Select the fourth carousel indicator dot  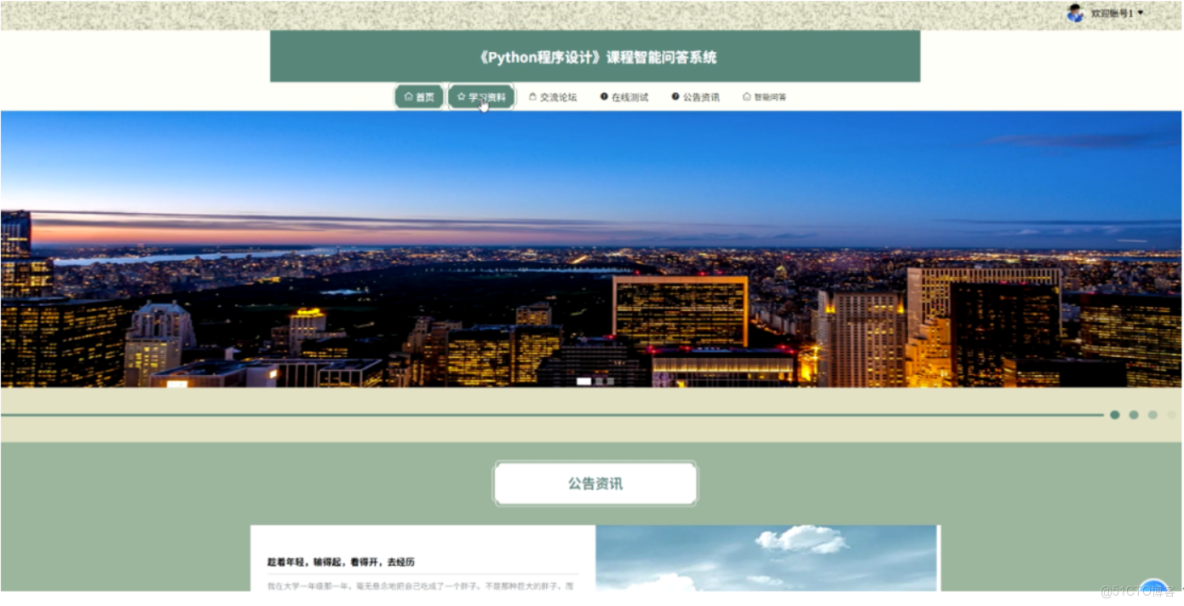pyautogui.click(x=1172, y=414)
